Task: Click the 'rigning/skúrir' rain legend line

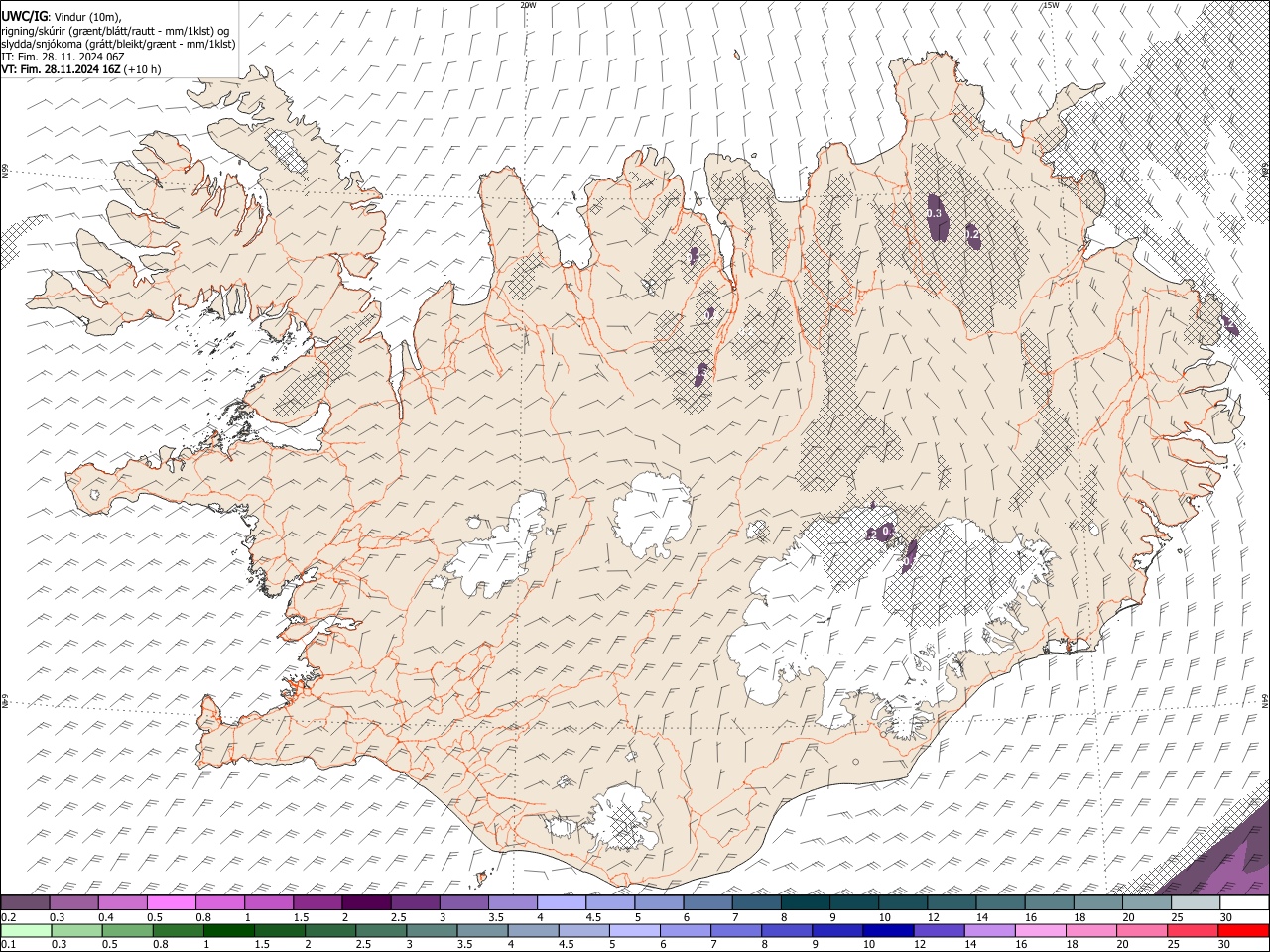Action: (114, 31)
